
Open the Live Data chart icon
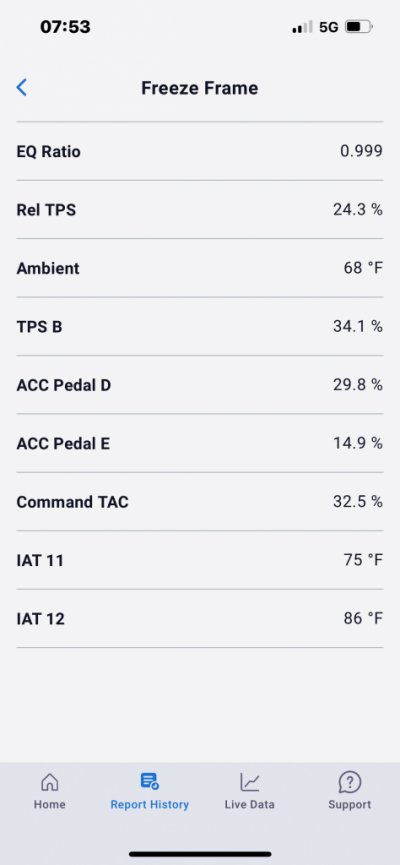point(249,781)
